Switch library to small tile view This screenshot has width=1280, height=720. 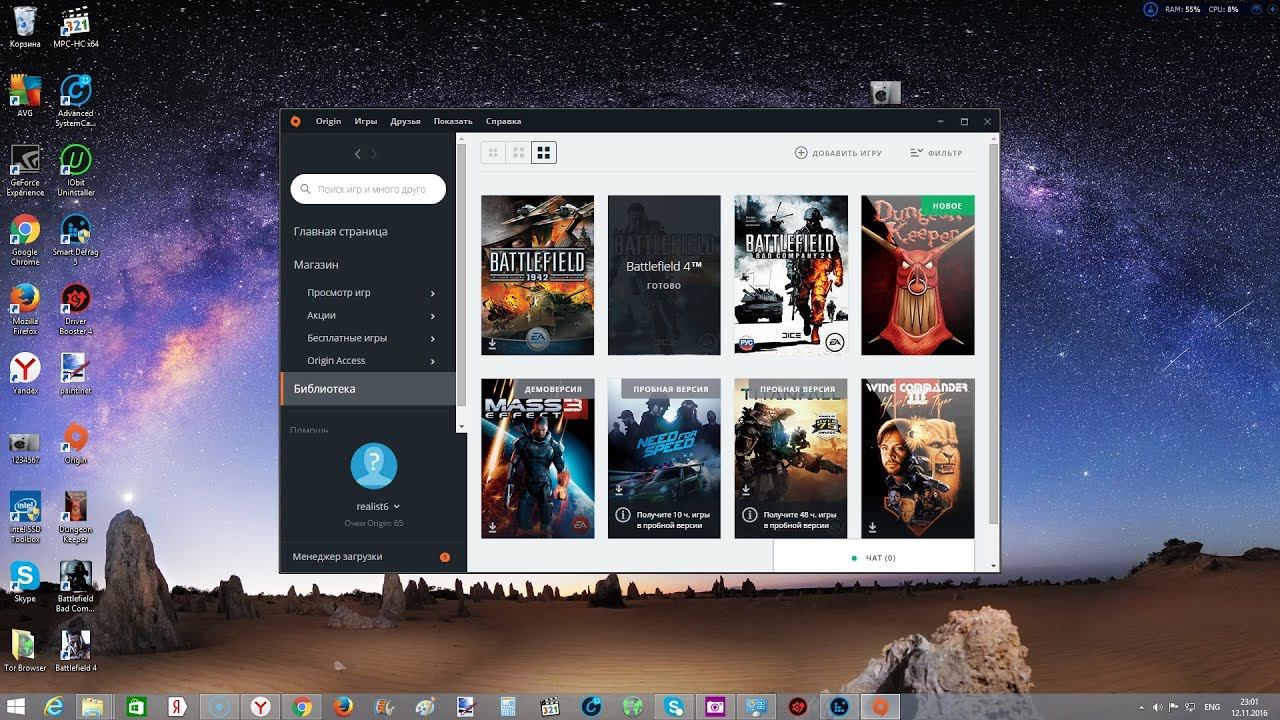point(493,153)
